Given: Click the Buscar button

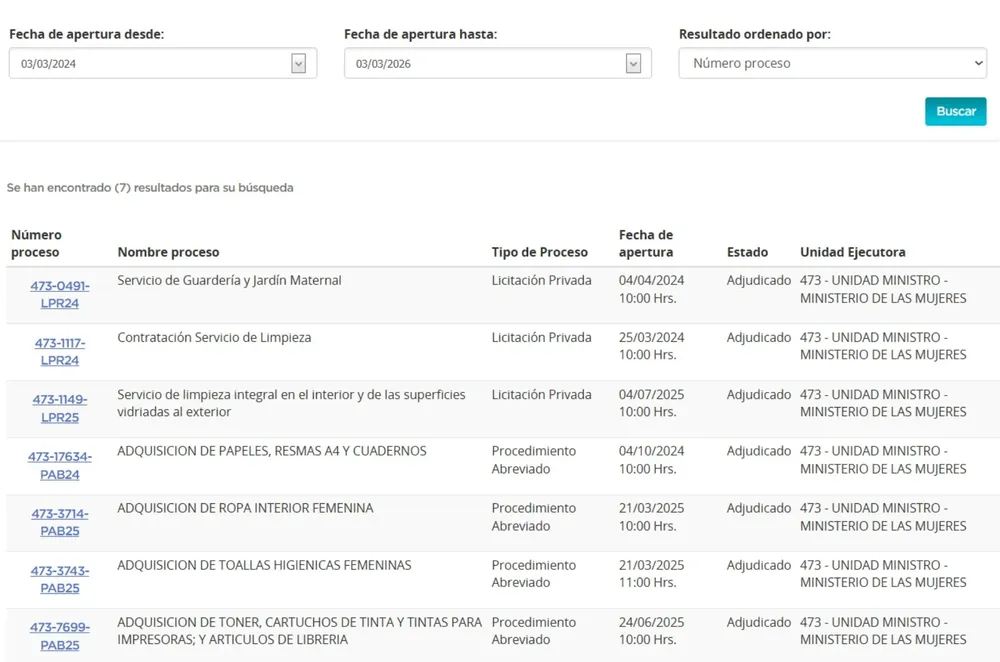Looking at the screenshot, I should point(955,111).
